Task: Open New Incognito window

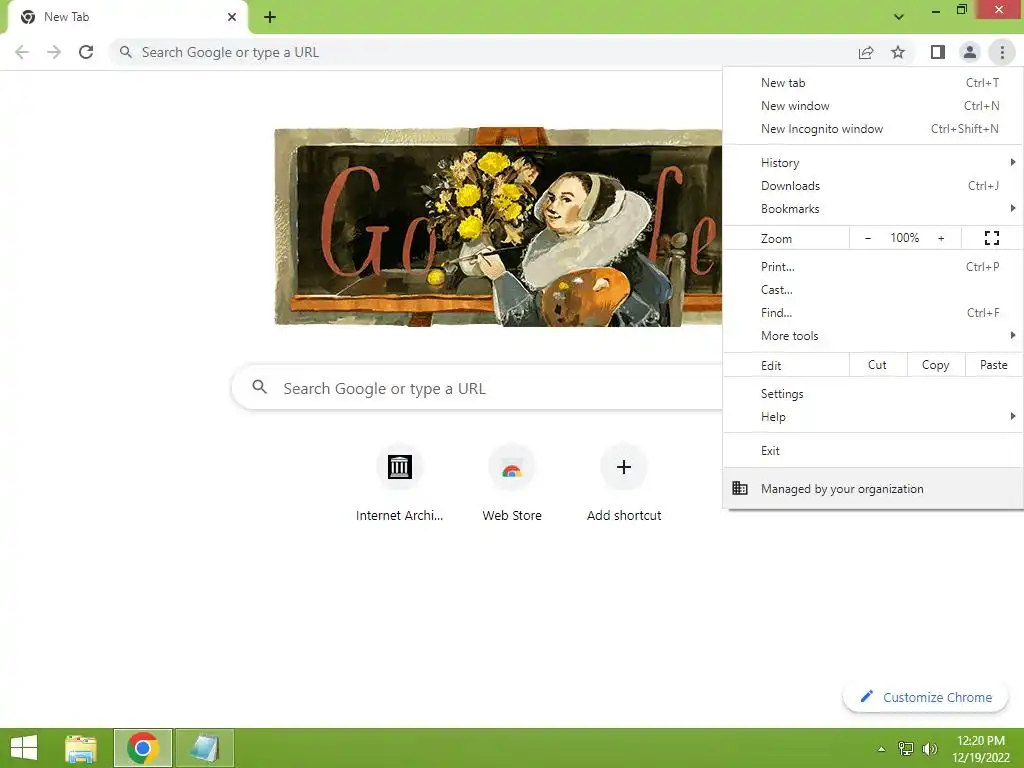Action: point(873,129)
